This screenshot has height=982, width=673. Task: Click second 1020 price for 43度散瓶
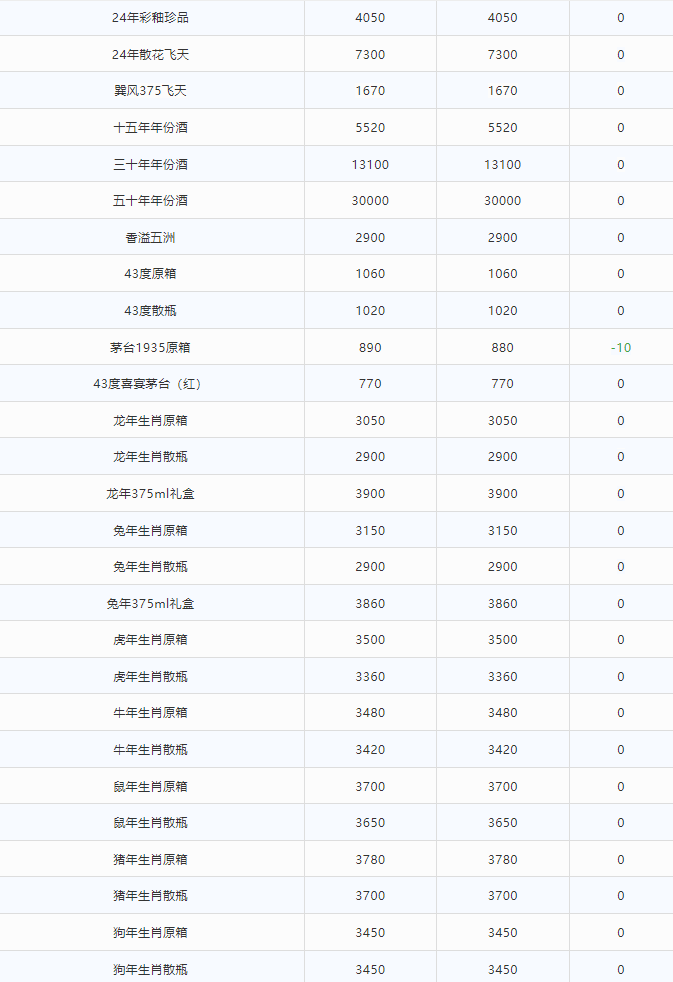503,311
